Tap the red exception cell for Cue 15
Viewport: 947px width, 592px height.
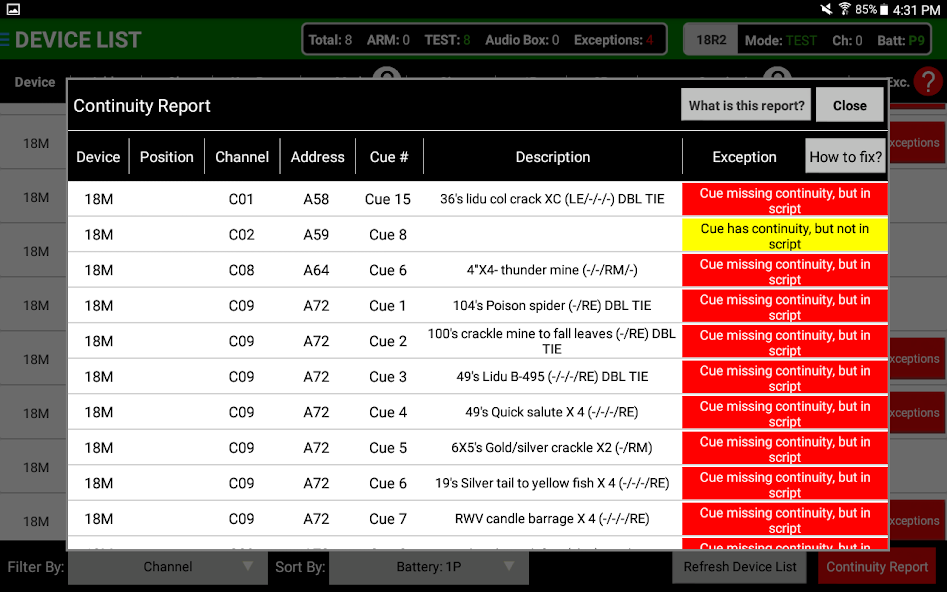click(x=784, y=200)
